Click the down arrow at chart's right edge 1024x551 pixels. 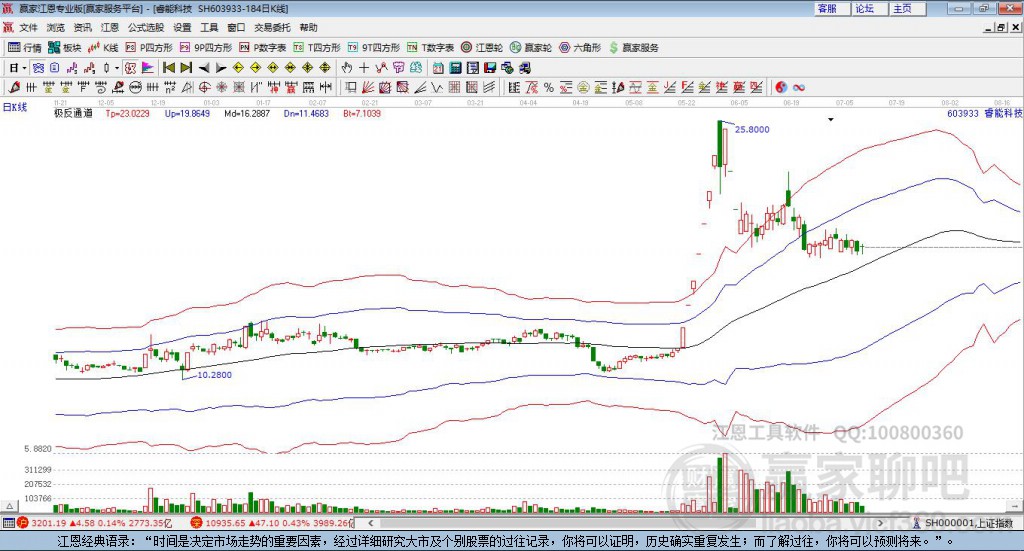[831, 120]
